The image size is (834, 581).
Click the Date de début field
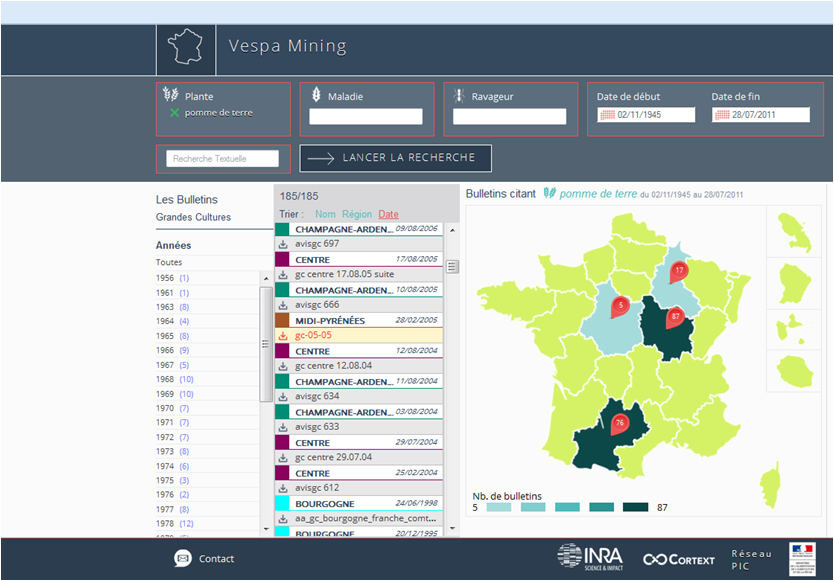(x=646, y=115)
